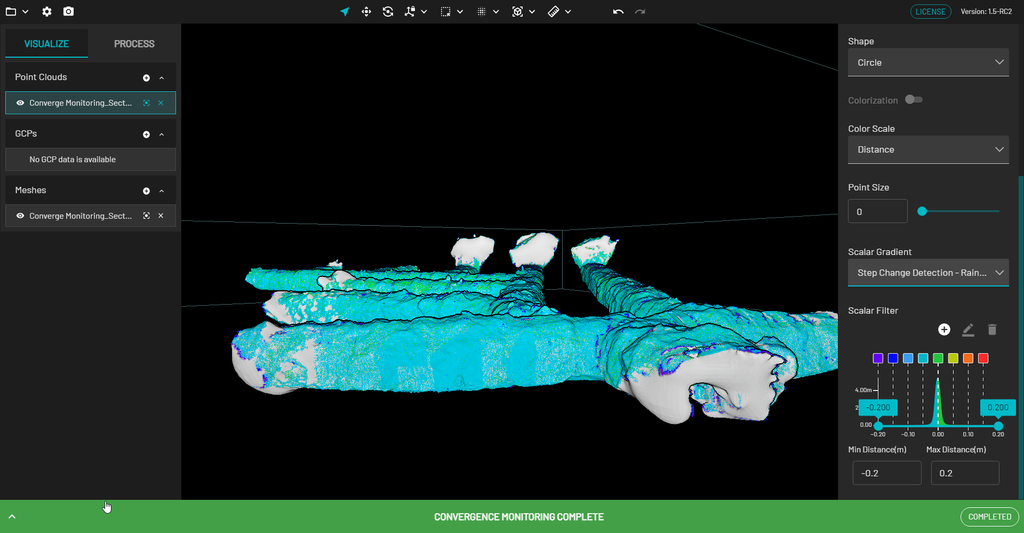Open settings with the gear icon
The height and width of the screenshot is (533, 1024).
point(46,12)
